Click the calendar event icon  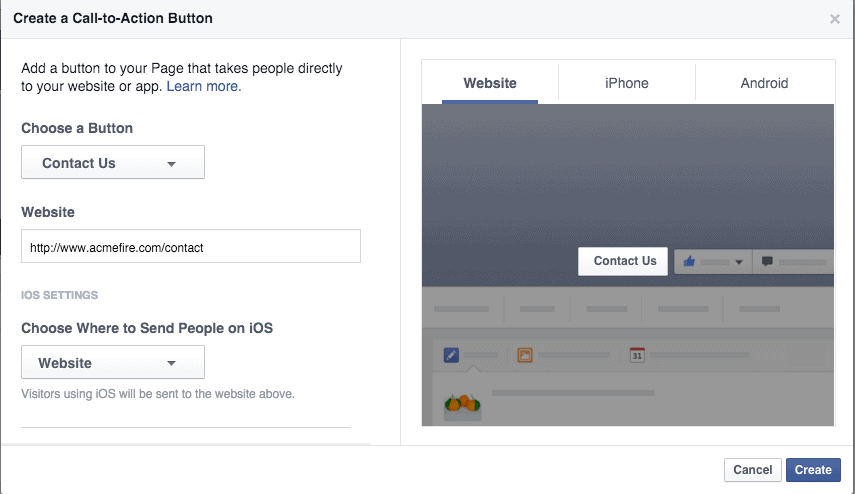click(637, 355)
